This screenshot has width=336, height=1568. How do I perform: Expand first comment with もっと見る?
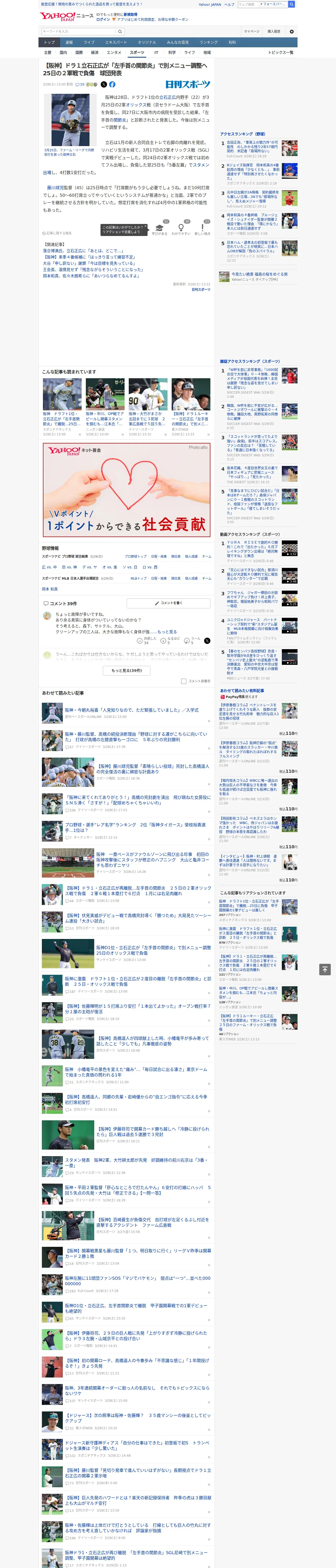point(167,632)
